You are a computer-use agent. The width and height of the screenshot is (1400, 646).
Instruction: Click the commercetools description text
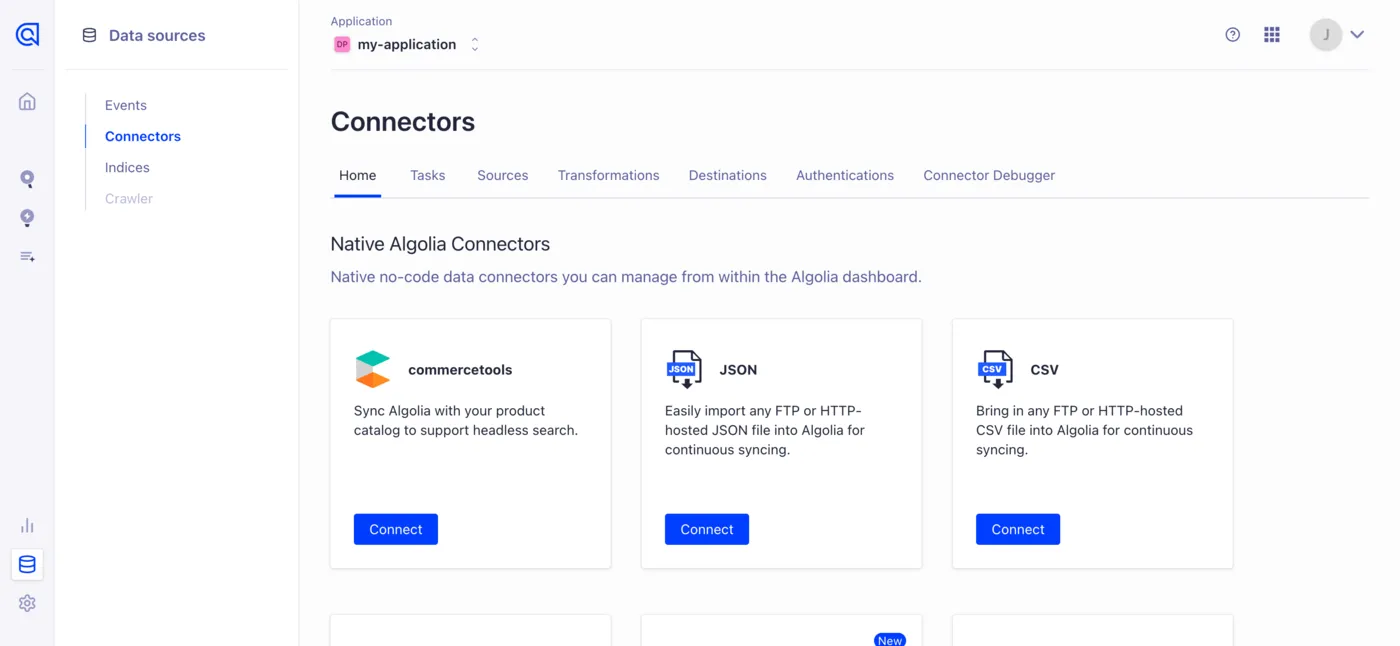pos(466,420)
